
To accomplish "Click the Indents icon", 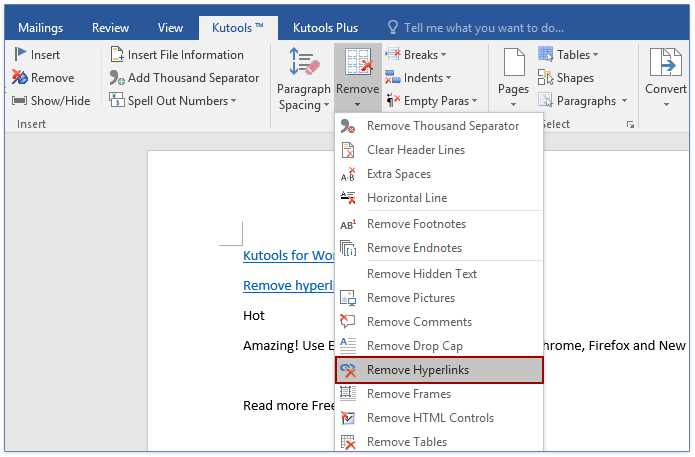I will pyautogui.click(x=393, y=78).
